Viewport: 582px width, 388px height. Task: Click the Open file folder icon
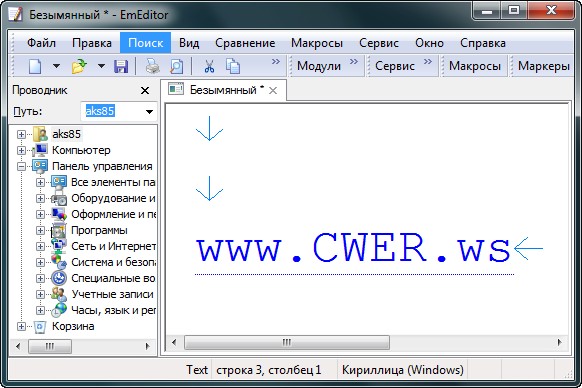(x=79, y=66)
